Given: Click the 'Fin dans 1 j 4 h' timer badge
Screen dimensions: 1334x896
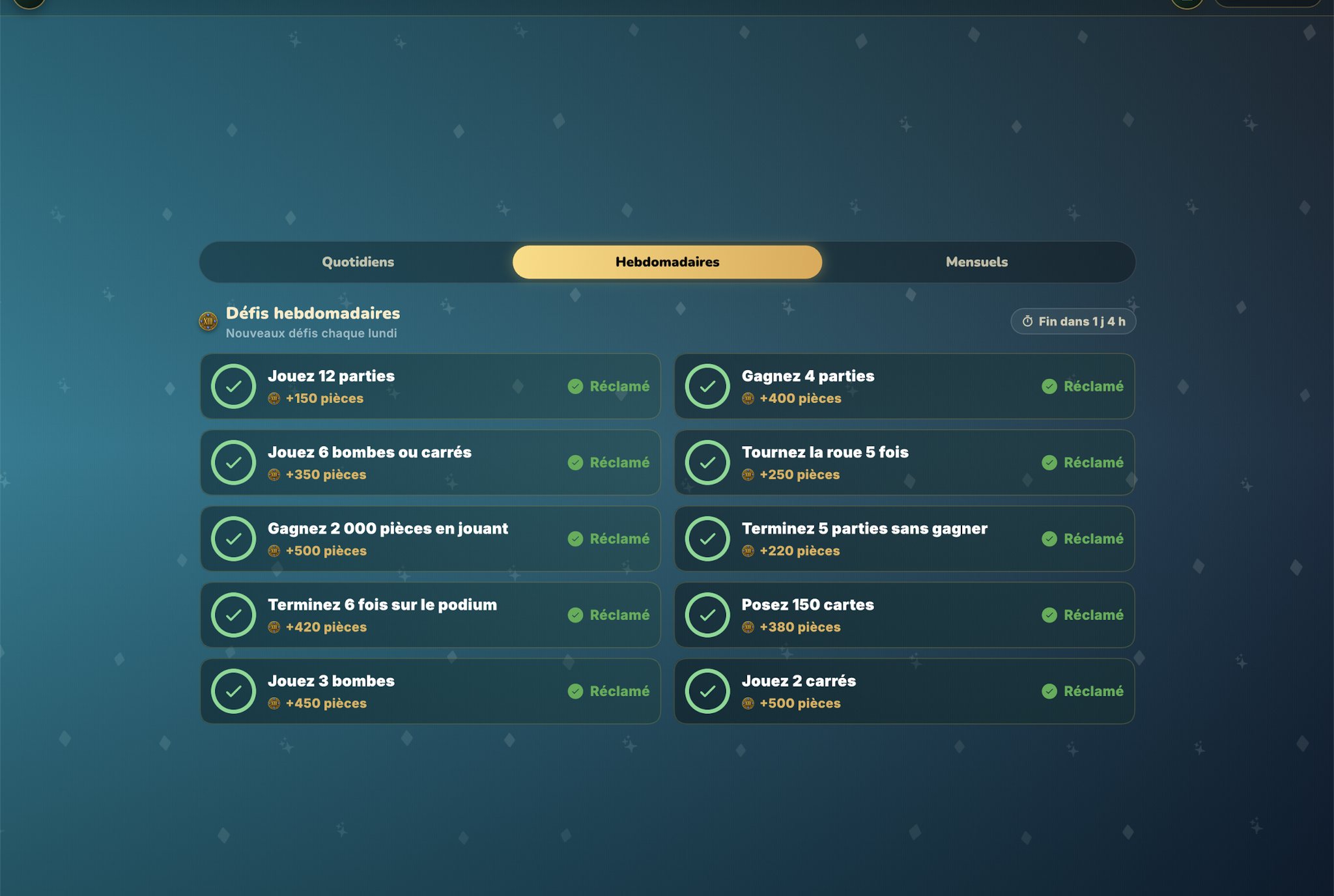Looking at the screenshot, I should pos(1073,321).
